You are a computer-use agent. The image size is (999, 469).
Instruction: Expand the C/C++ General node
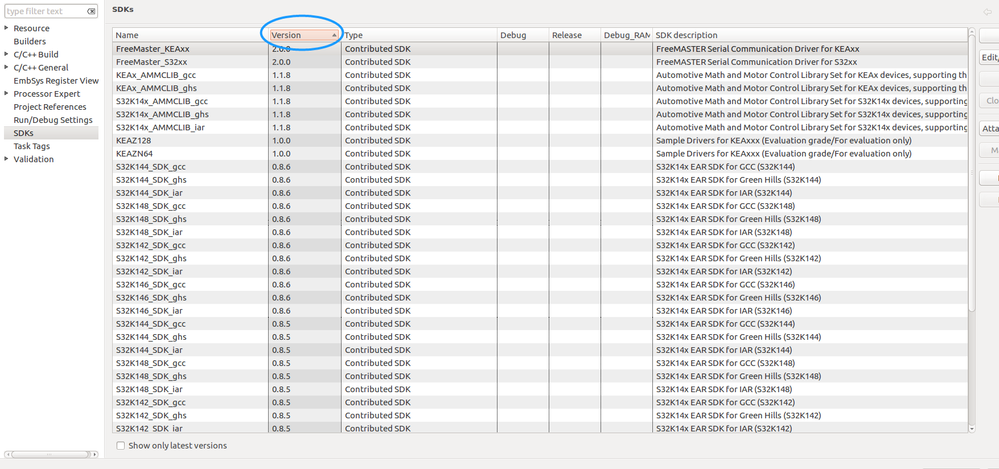6,68
